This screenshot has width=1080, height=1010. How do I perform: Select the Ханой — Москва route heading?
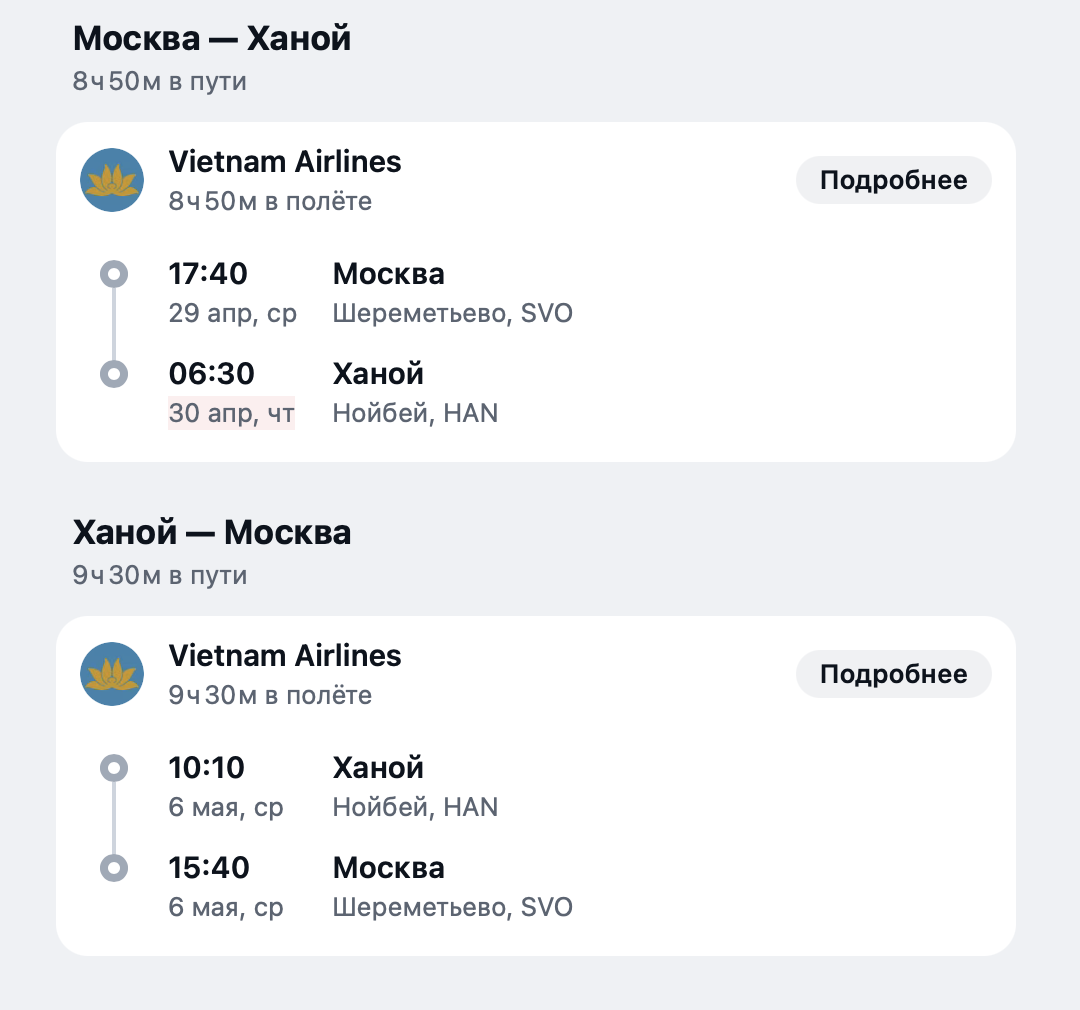(212, 533)
